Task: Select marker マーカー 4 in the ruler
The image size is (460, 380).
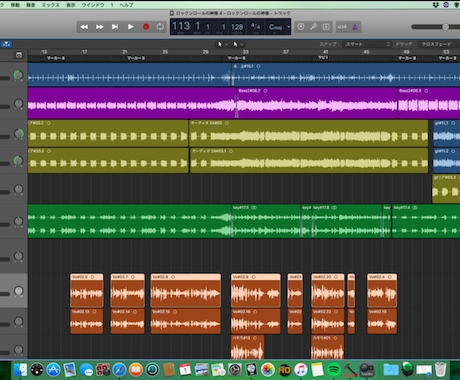Action: pos(56,58)
